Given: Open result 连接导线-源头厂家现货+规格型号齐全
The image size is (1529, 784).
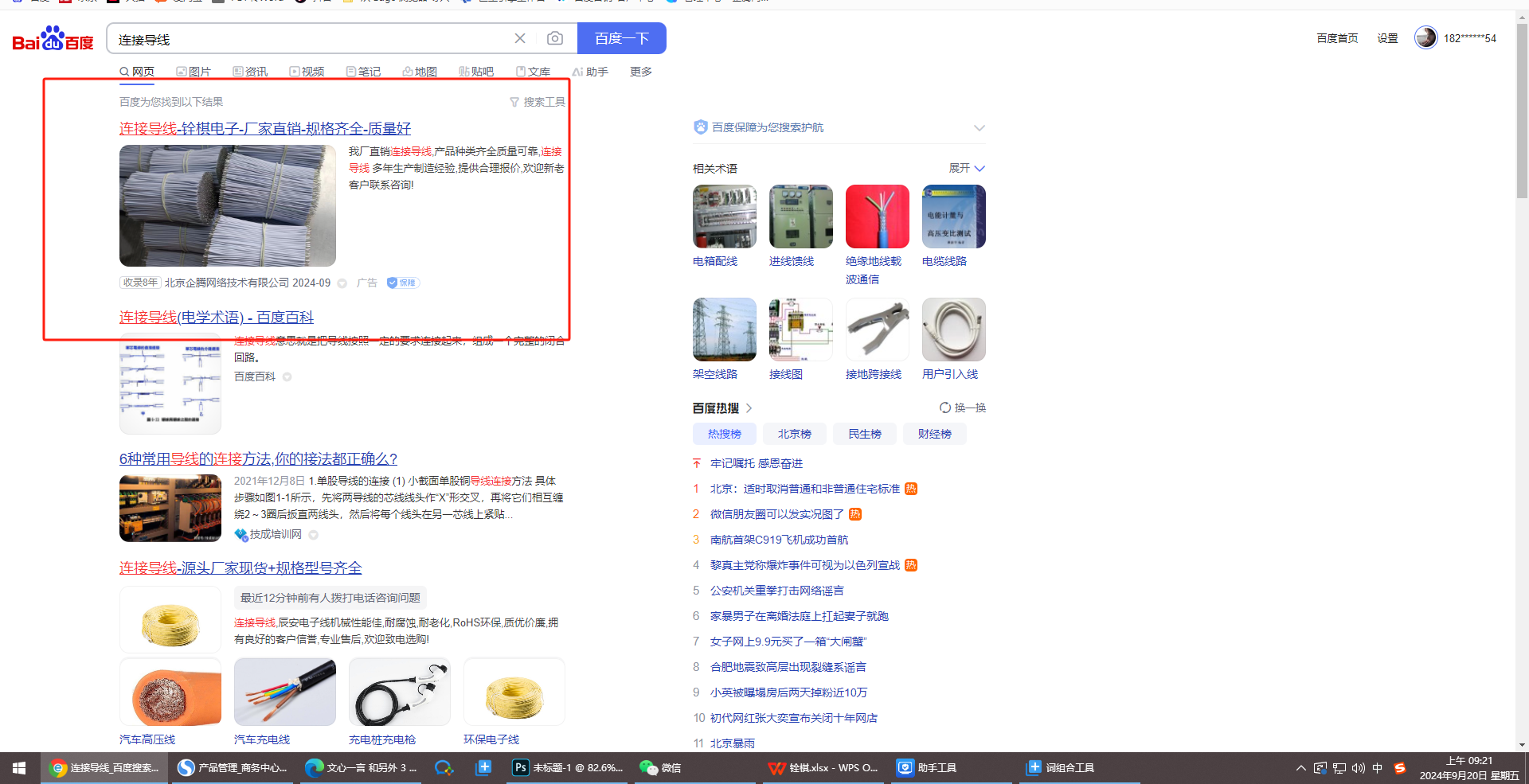Looking at the screenshot, I should 240,568.
